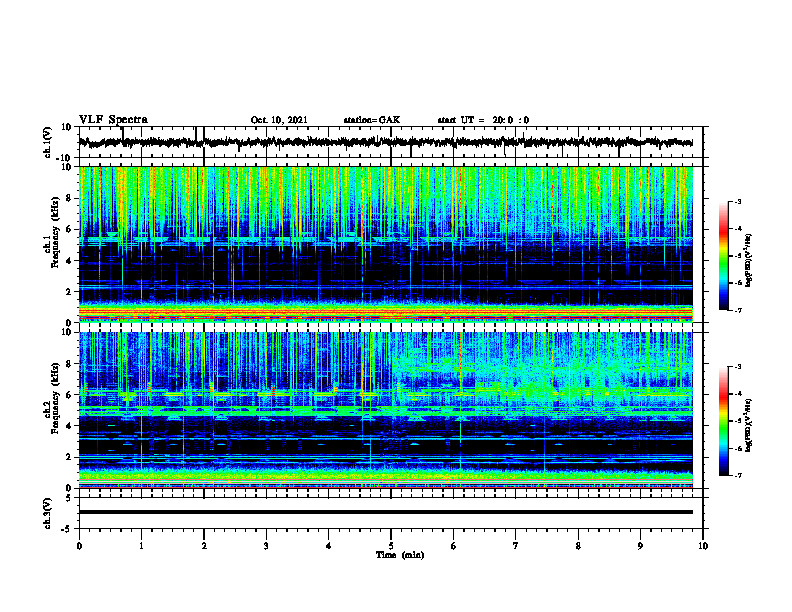Click the "2" kHz tick of ch.2 spectrogram
Image resolution: width=792 pixels, height=612 pixels.
tap(69, 457)
